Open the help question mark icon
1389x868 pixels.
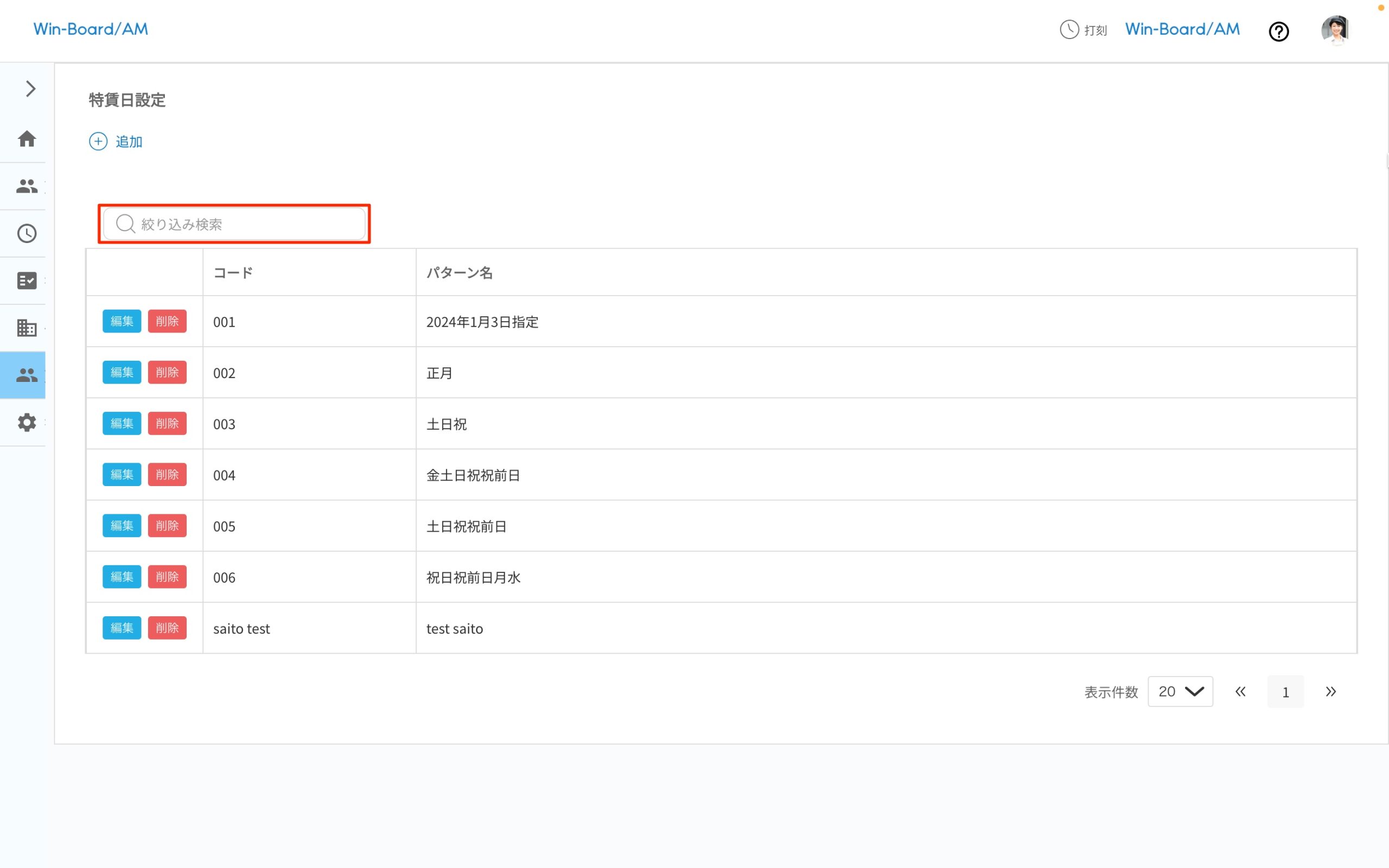(x=1278, y=31)
